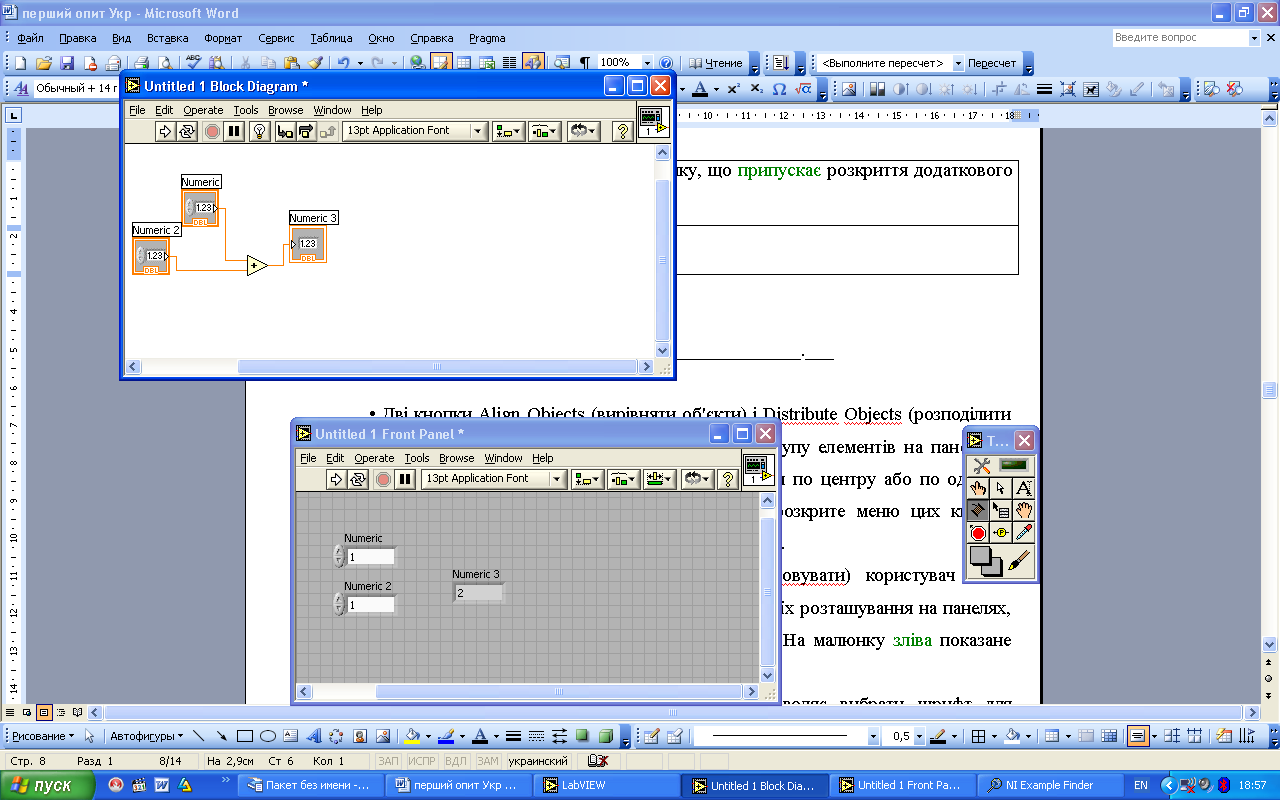Open font dropdown in Front Panel toolbar
This screenshot has height=800, width=1280.
[493, 479]
